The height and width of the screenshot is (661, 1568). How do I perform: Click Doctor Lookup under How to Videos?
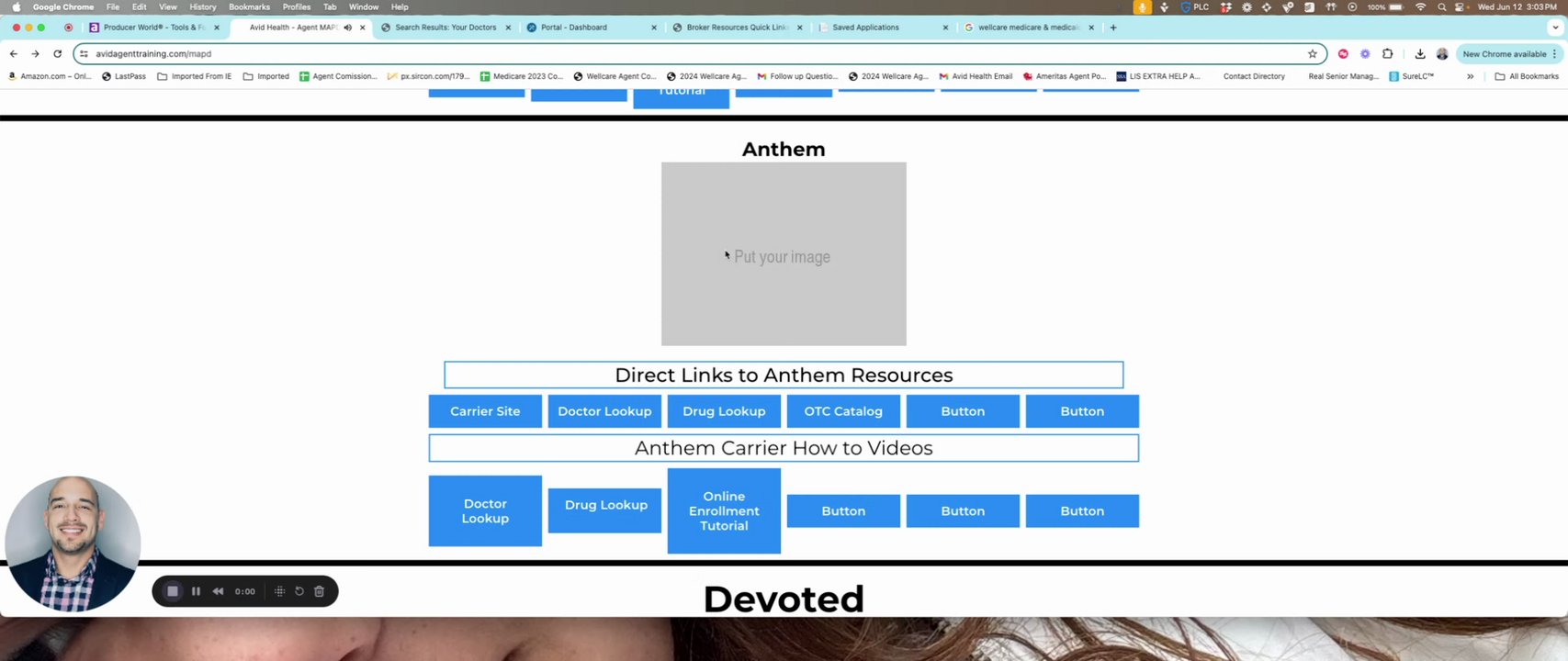485,511
